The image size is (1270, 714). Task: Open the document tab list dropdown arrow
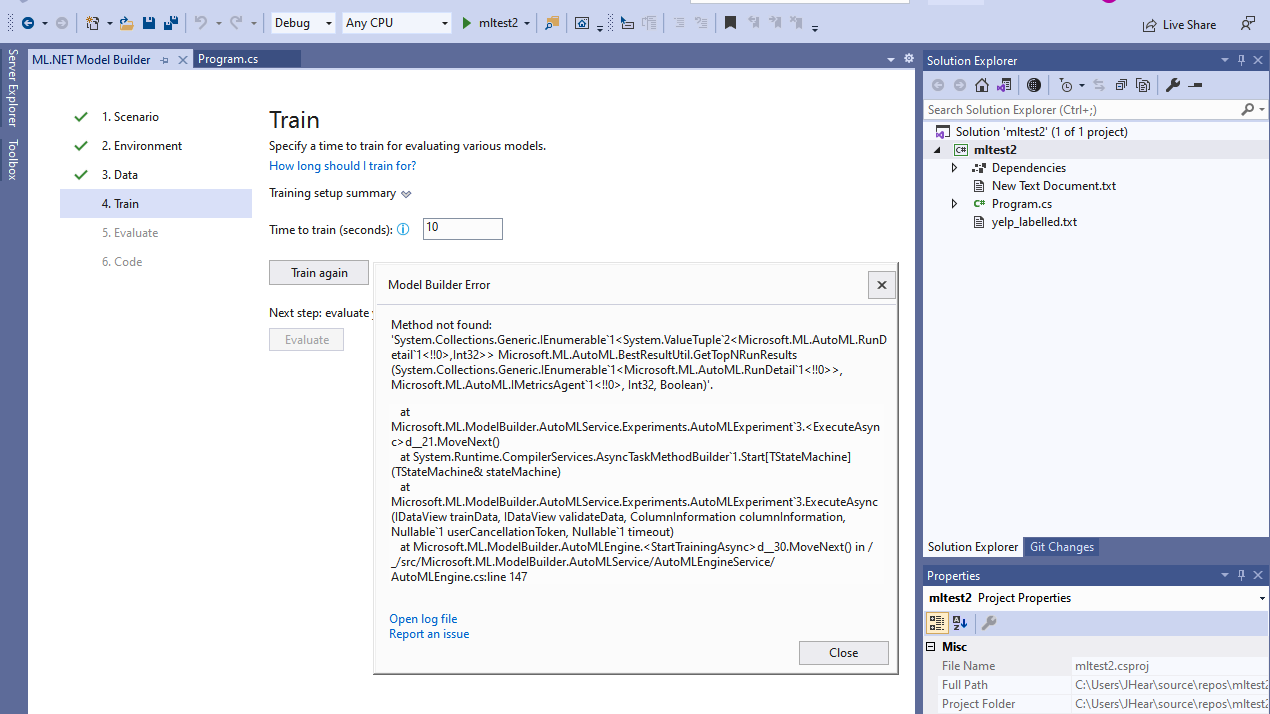pos(891,60)
